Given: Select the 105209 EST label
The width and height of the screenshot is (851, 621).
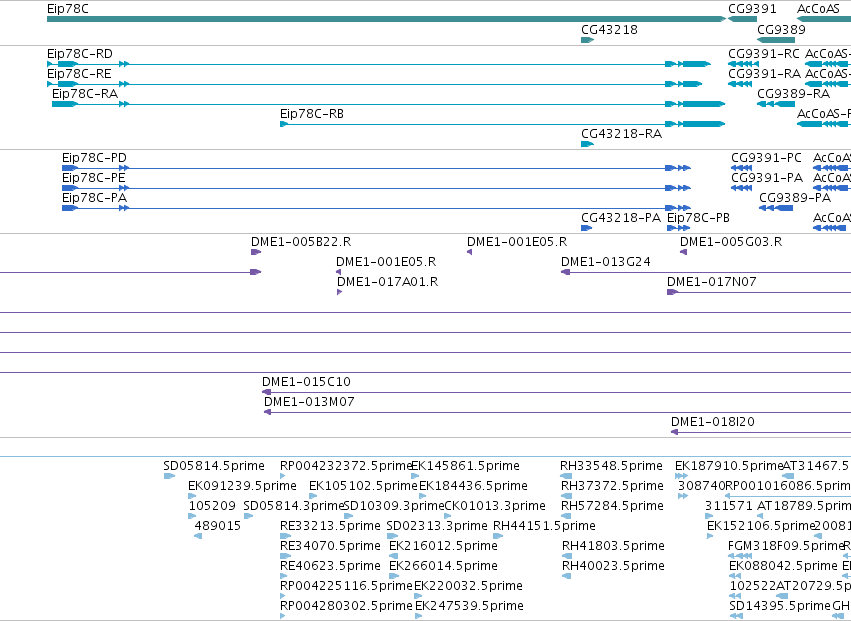Looking at the screenshot, I should (x=212, y=506).
